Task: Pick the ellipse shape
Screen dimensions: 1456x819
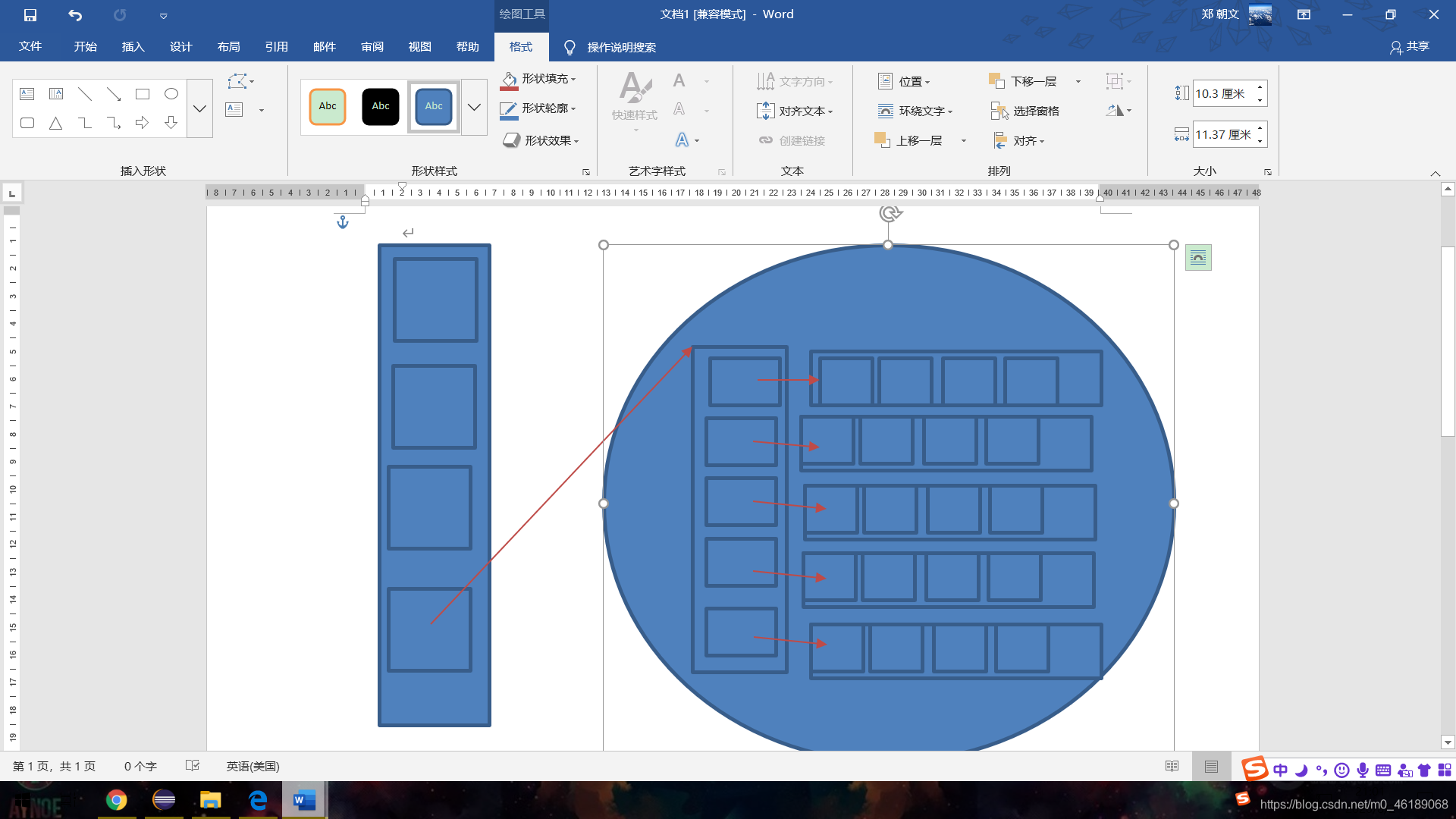Action: click(171, 94)
